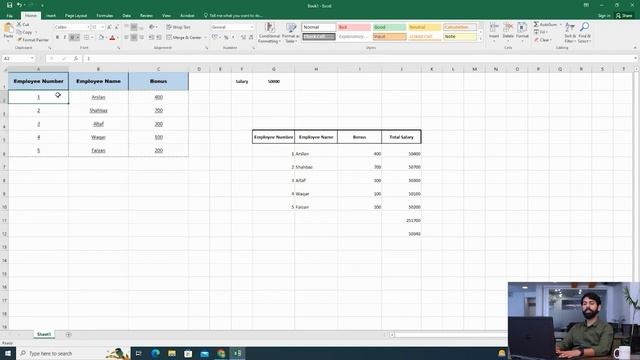The height and width of the screenshot is (360, 640).
Task: Open the font size dropdown
Action: 102,27
